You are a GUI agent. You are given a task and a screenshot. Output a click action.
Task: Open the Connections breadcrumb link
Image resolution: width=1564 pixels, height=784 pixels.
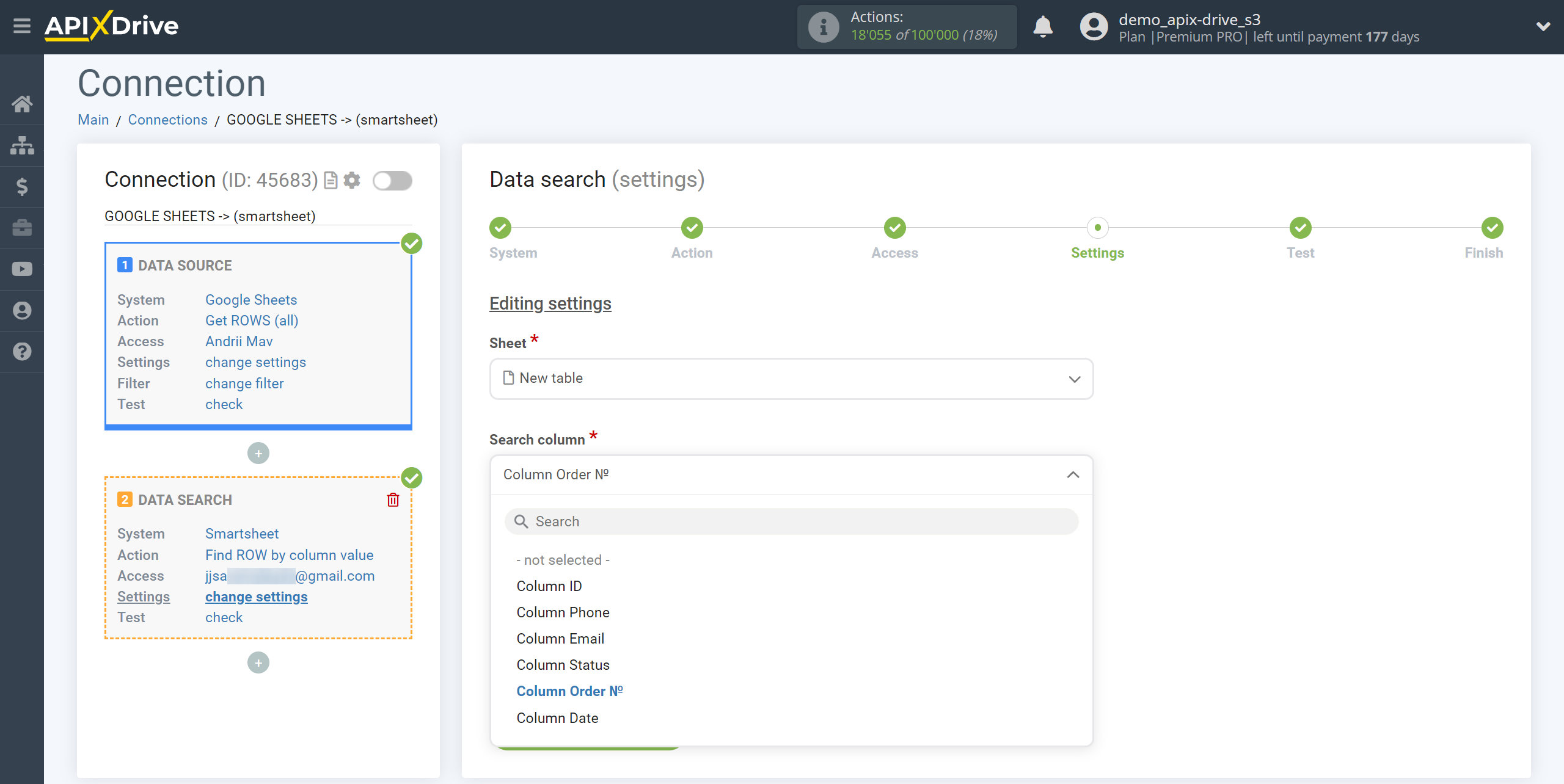pyautogui.click(x=167, y=120)
